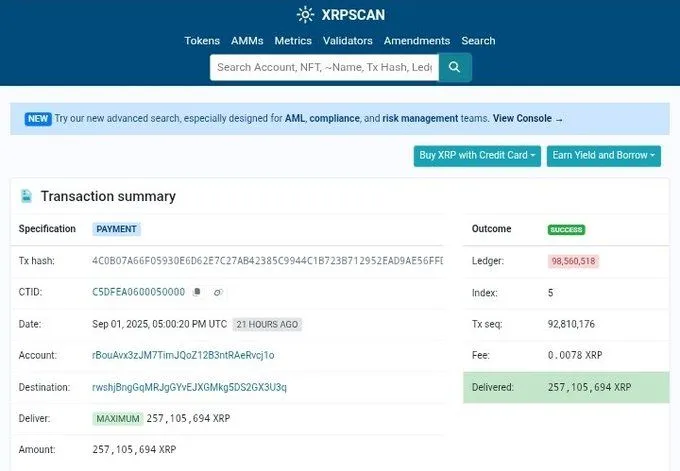Click the Transaction summary document icon
680x471 pixels.
[x=26, y=196]
